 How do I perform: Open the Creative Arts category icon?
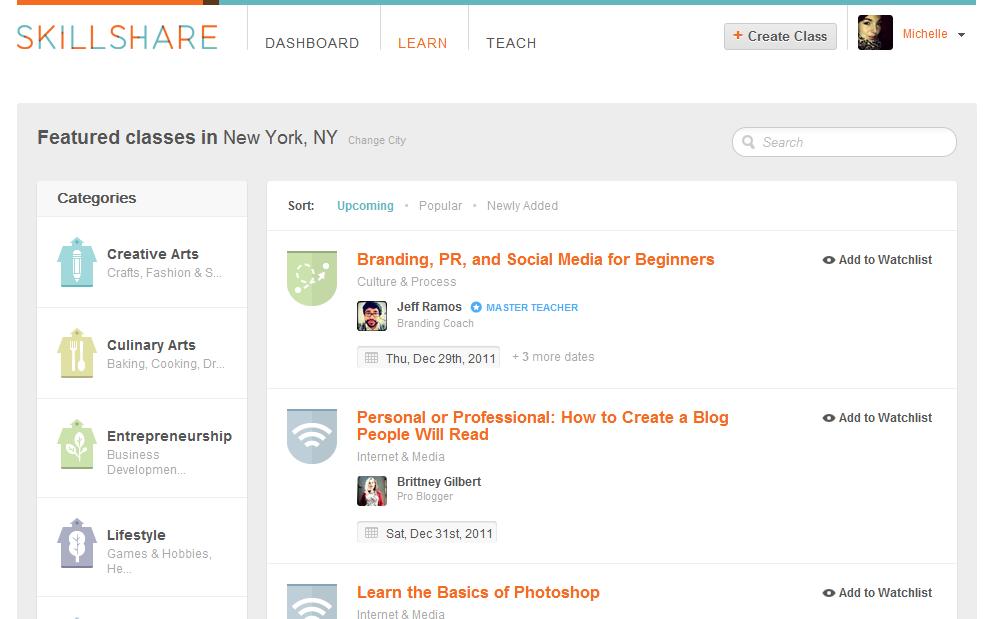click(x=76, y=262)
